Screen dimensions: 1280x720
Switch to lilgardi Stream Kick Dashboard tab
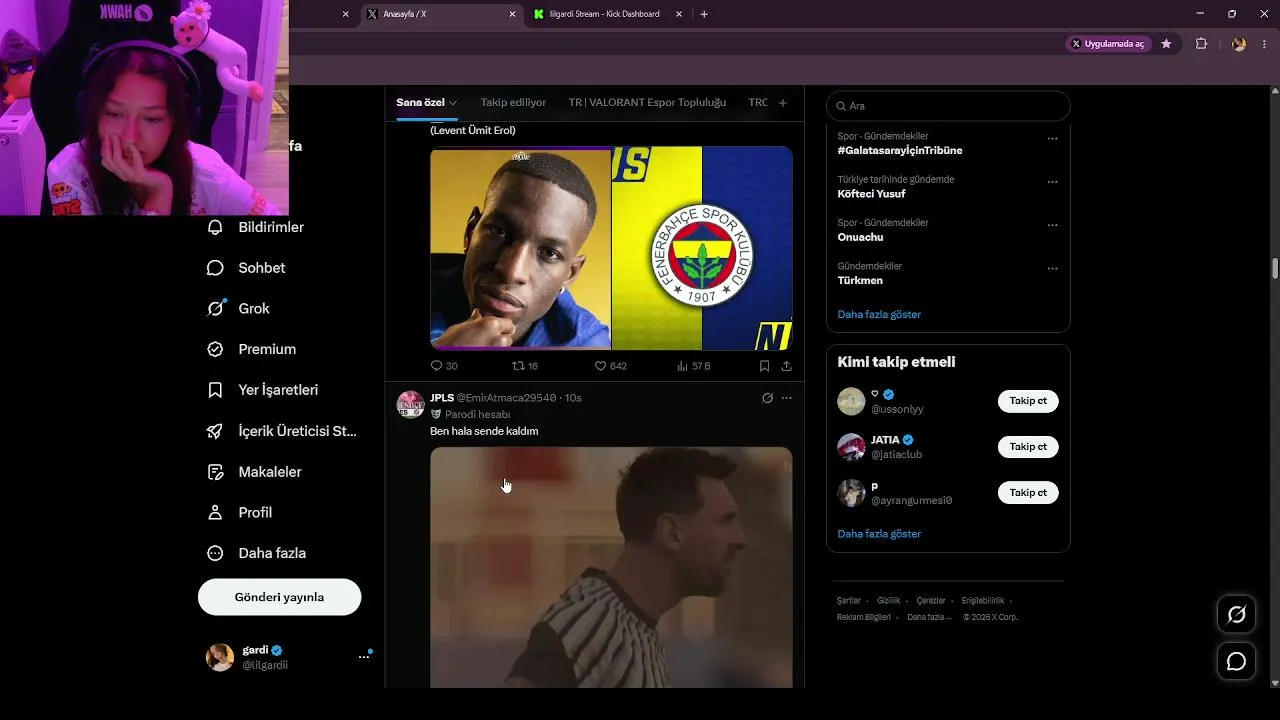coord(607,14)
